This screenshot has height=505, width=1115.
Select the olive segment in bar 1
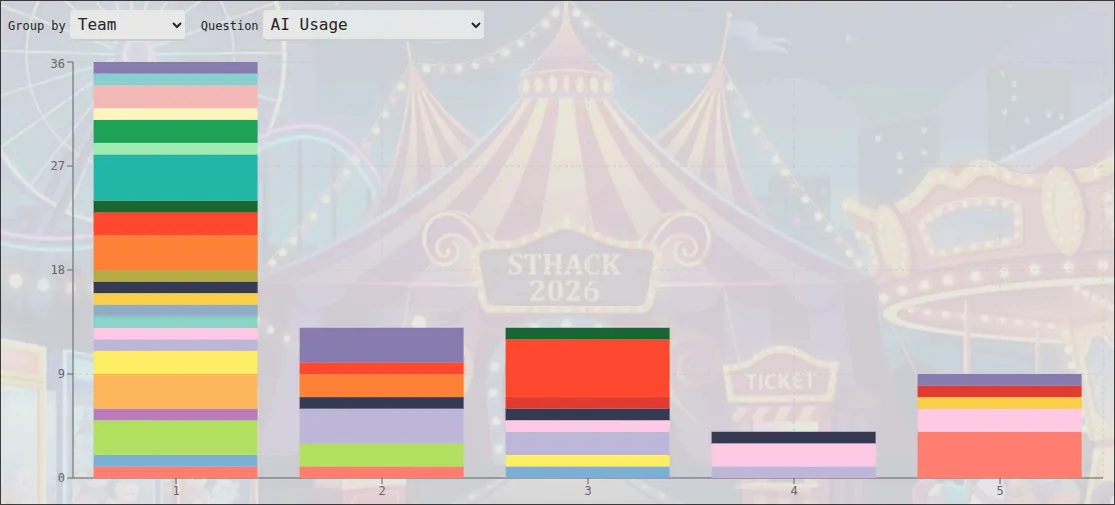point(176,276)
